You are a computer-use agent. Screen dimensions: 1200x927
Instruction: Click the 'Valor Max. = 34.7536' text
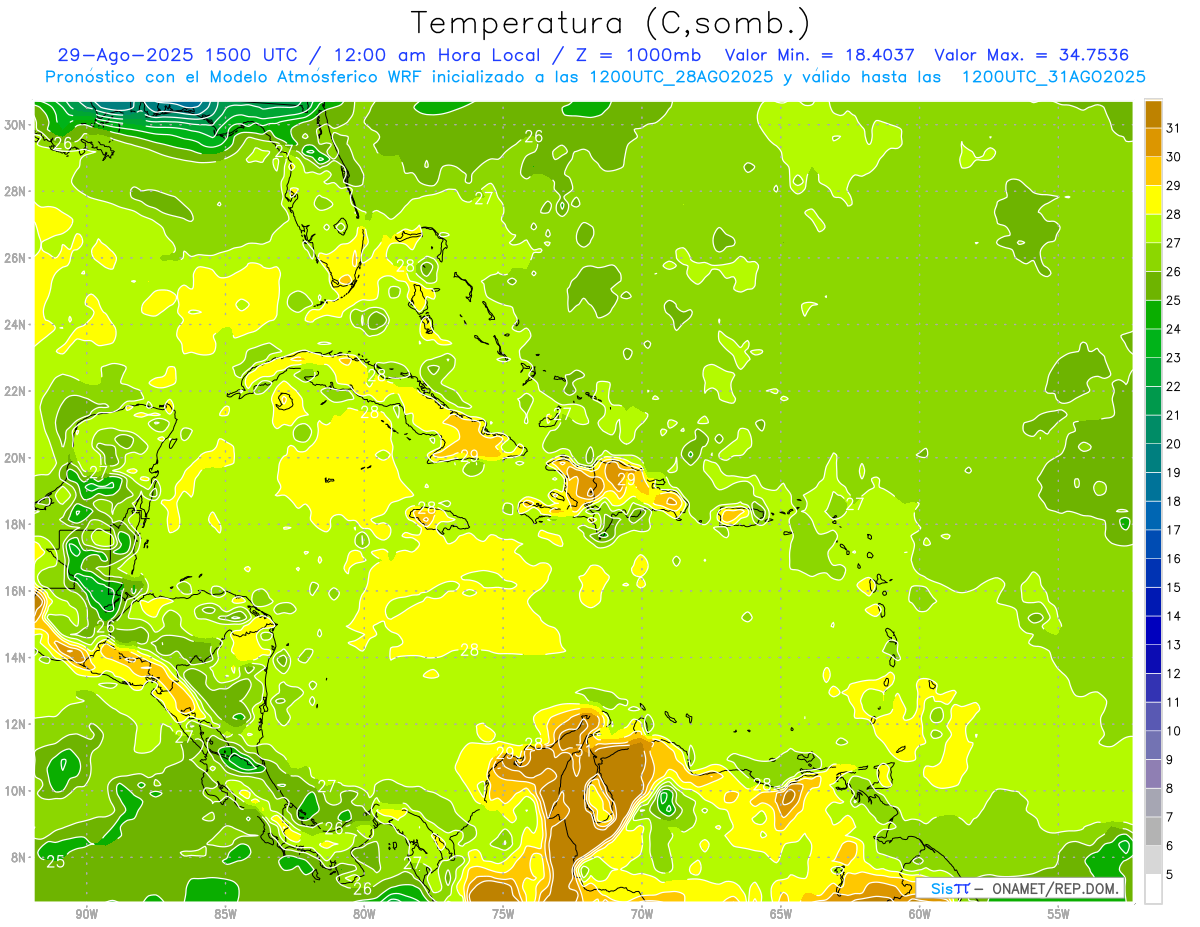[x=1032, y=55]
